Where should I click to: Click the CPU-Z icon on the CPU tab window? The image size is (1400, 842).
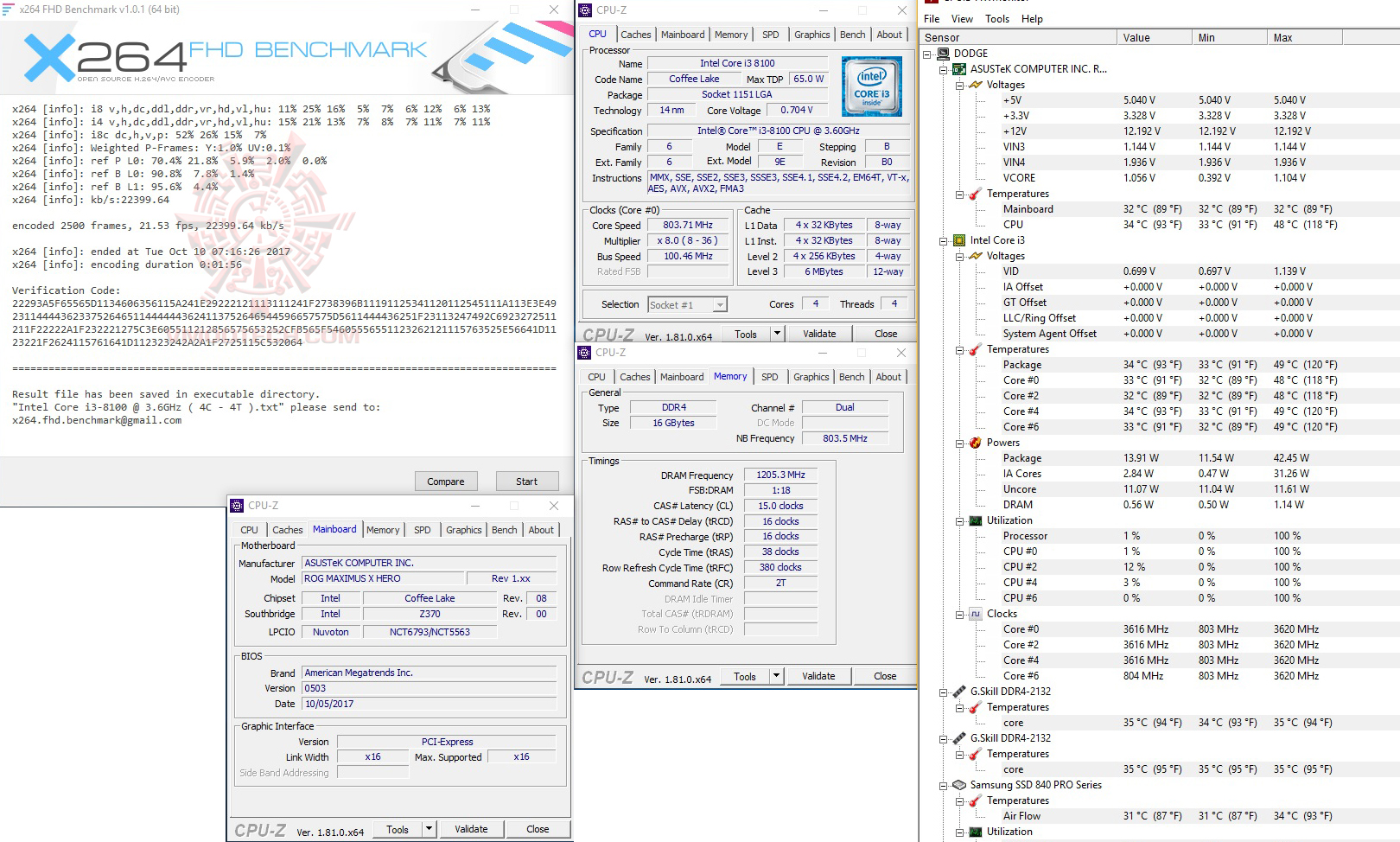[x=585, y=10]
